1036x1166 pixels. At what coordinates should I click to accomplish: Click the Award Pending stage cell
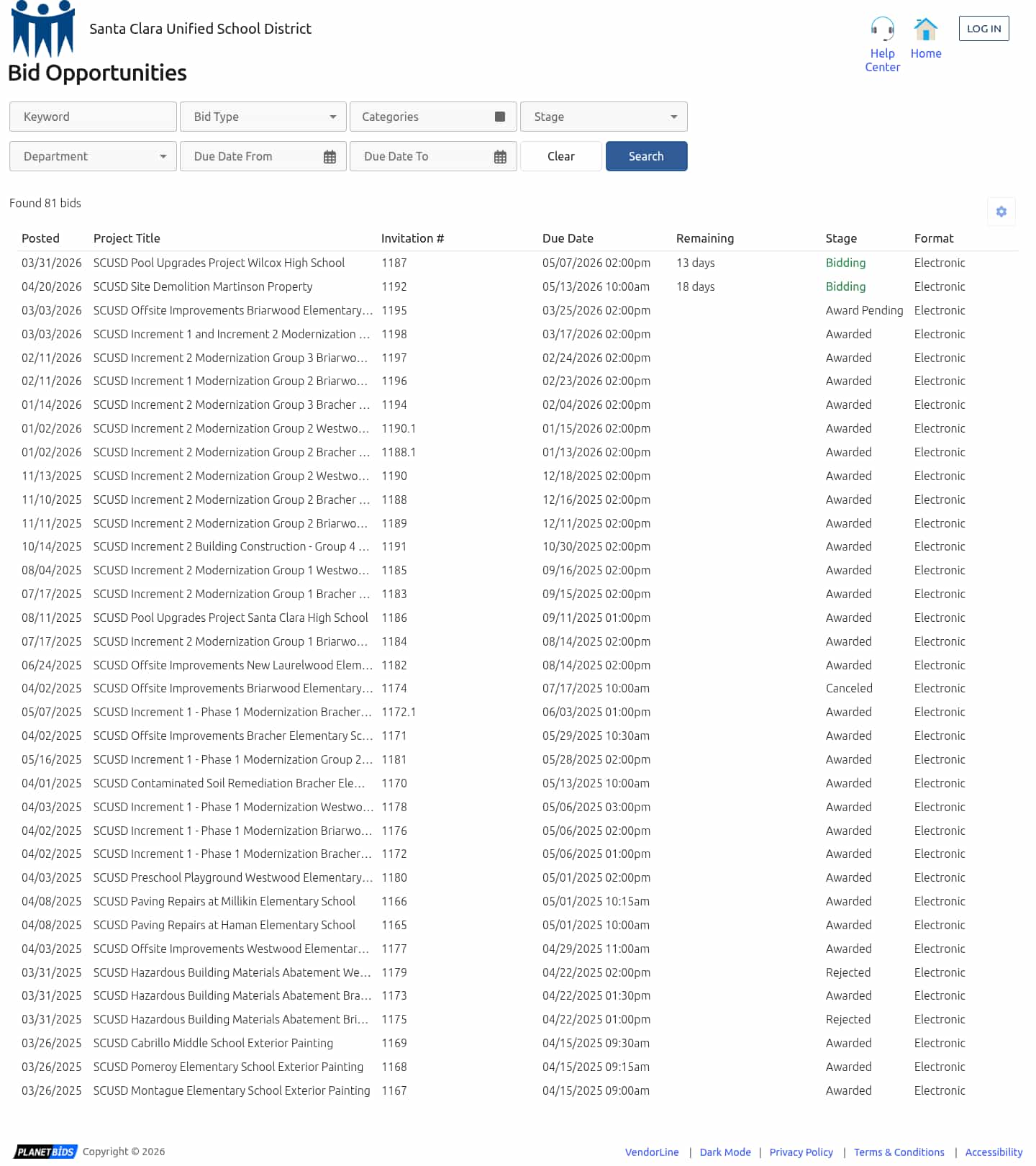point(864,310)
